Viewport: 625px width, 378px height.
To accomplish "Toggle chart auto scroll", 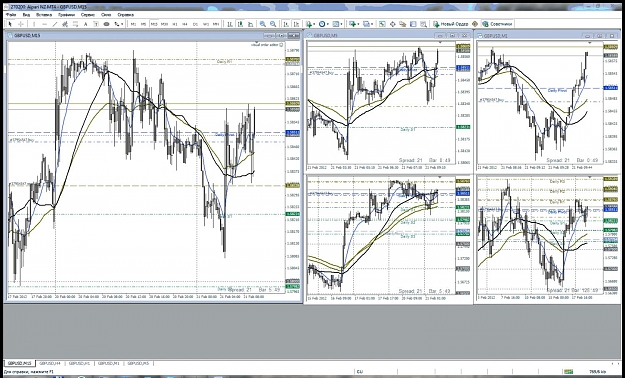I will [287, 24].
